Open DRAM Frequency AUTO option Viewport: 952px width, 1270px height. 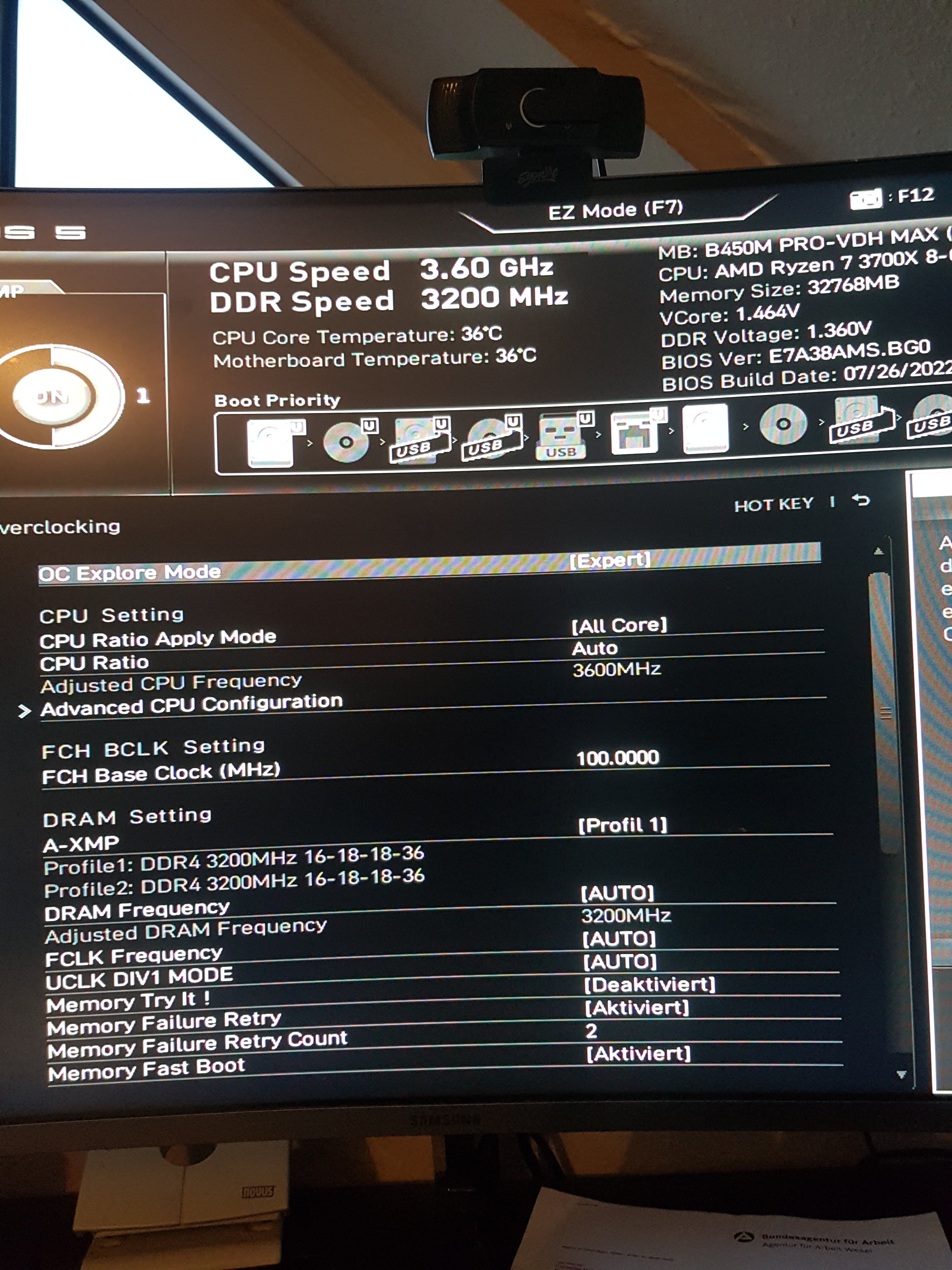(x=617, y=893)
